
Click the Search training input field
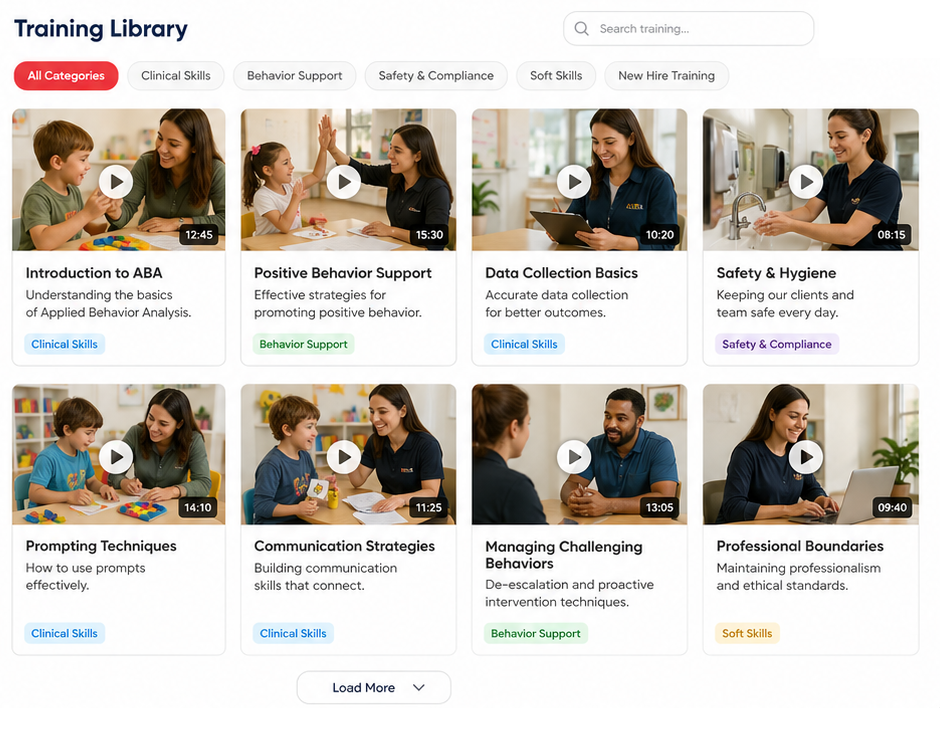click(x=700, y=29)
